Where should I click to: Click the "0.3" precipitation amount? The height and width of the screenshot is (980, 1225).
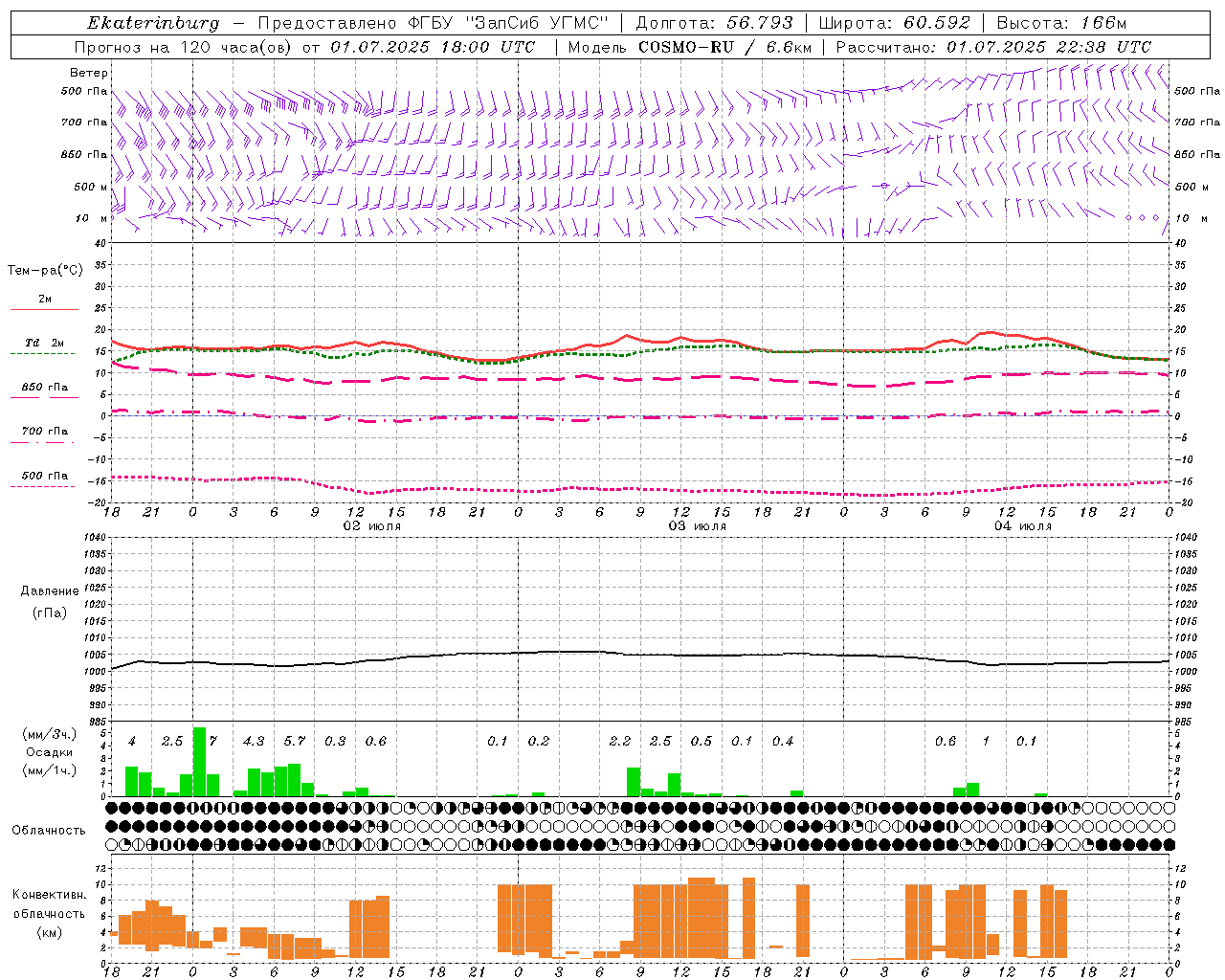pos(335,741)
